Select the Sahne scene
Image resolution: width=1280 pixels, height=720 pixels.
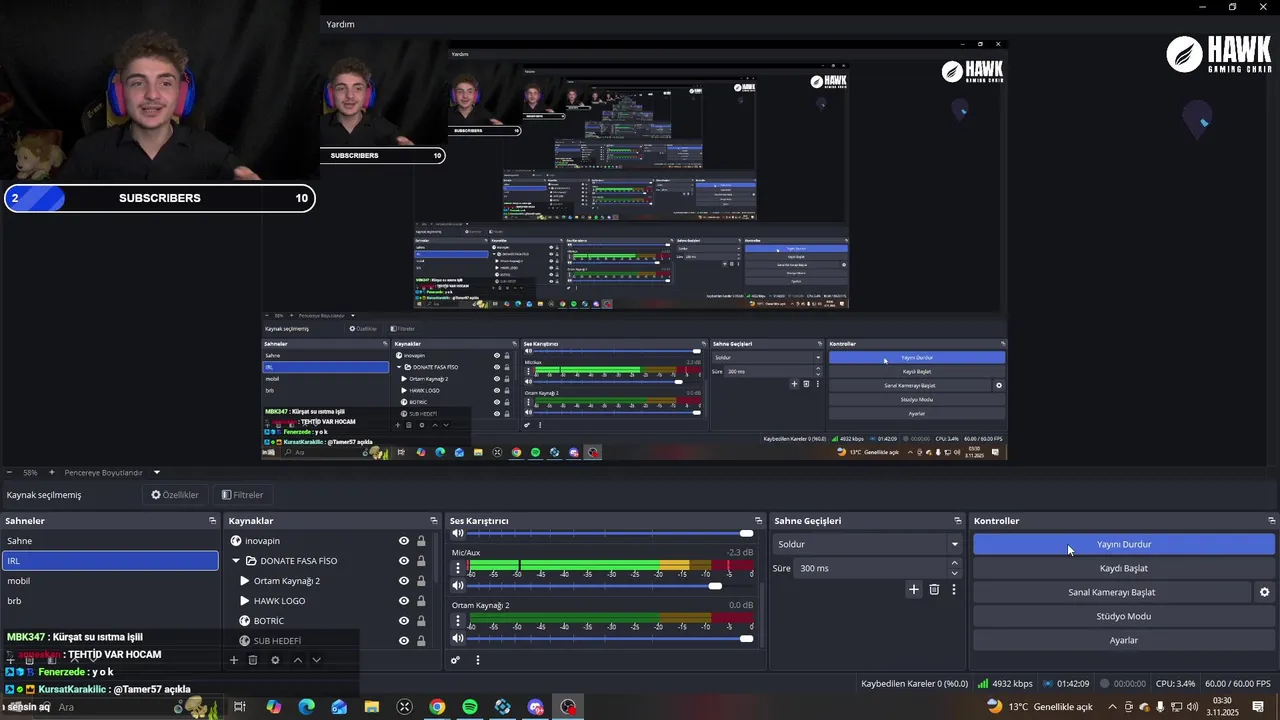(x=110, y=541)
